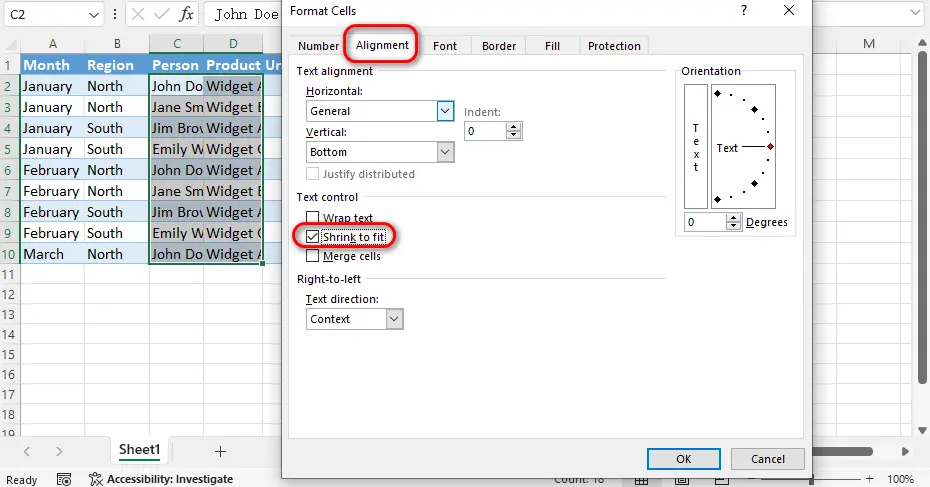
Task: Click Accessibility: Investigate status text
Action: [x=170, y=479]
